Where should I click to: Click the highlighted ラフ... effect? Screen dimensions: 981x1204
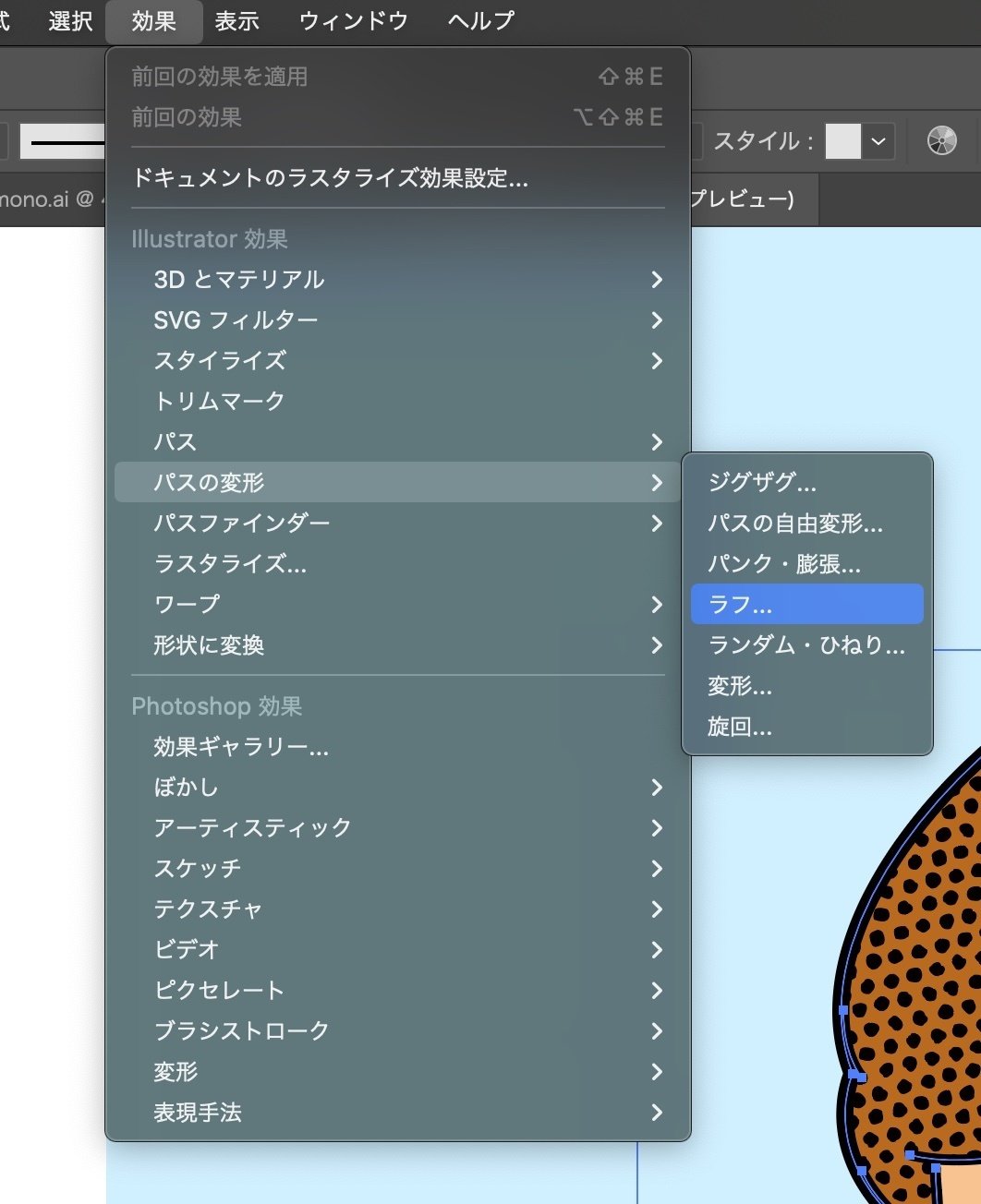(x=807, y=604)
